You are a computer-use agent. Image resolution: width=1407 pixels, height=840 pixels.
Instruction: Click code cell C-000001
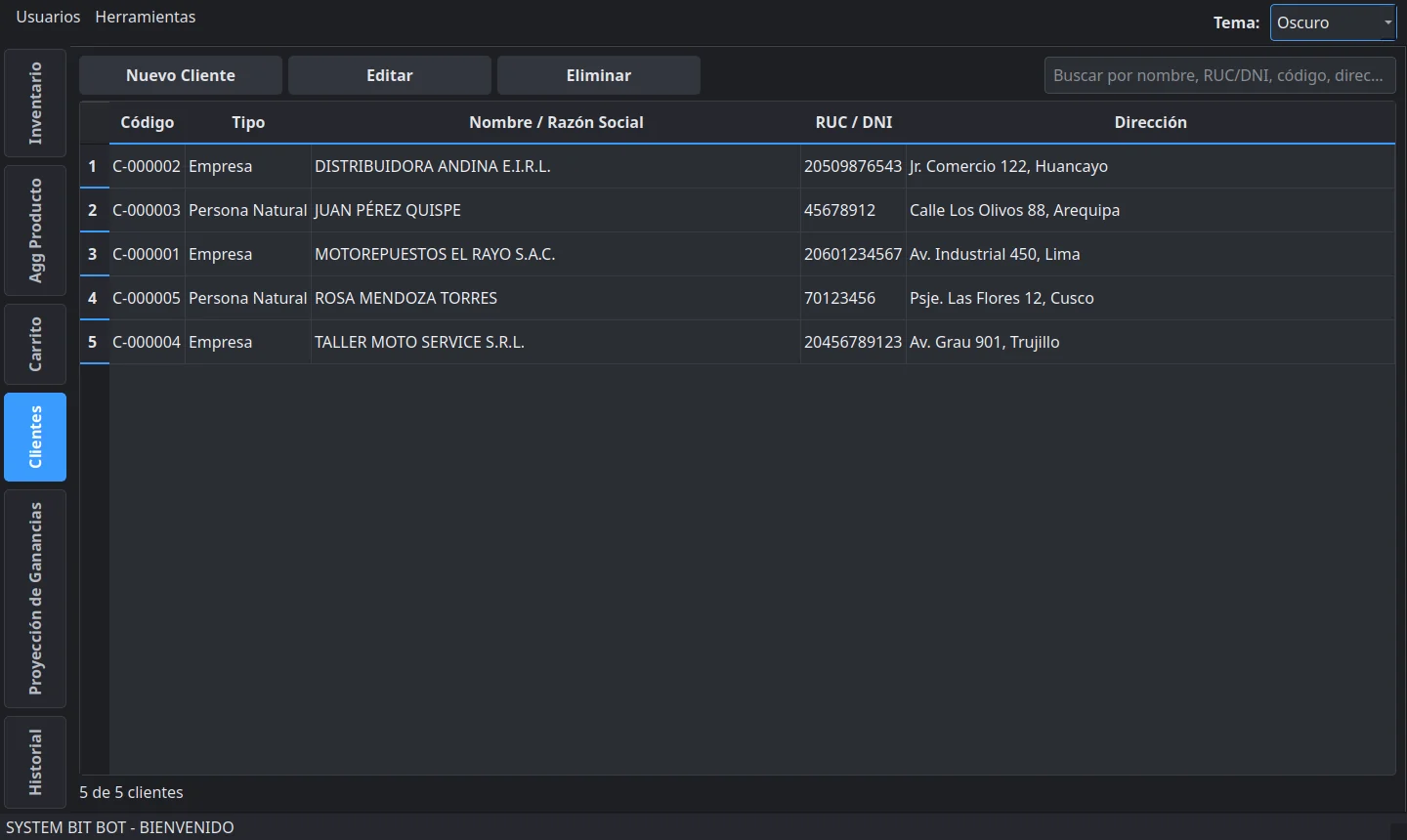tap(148, 254)
